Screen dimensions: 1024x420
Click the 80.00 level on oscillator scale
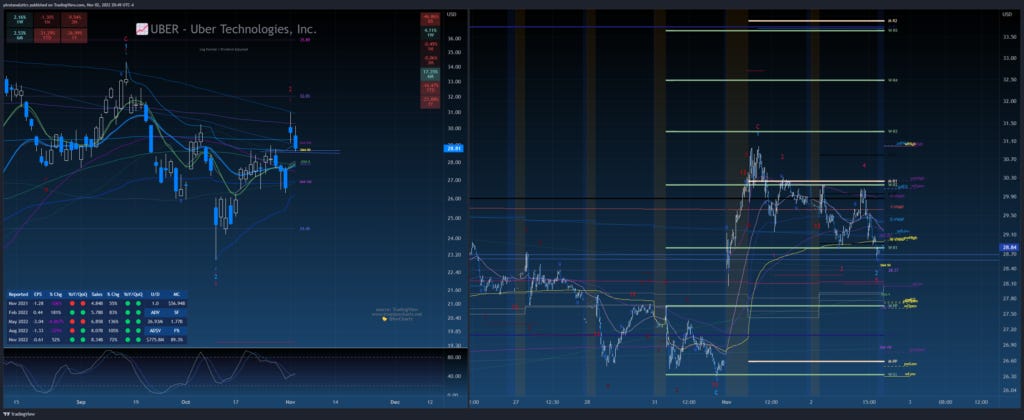point(453,357)
